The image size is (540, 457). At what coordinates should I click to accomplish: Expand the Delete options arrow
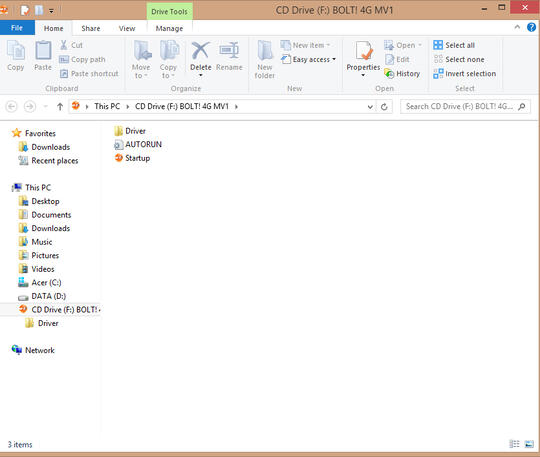click(x=200, y=75)
